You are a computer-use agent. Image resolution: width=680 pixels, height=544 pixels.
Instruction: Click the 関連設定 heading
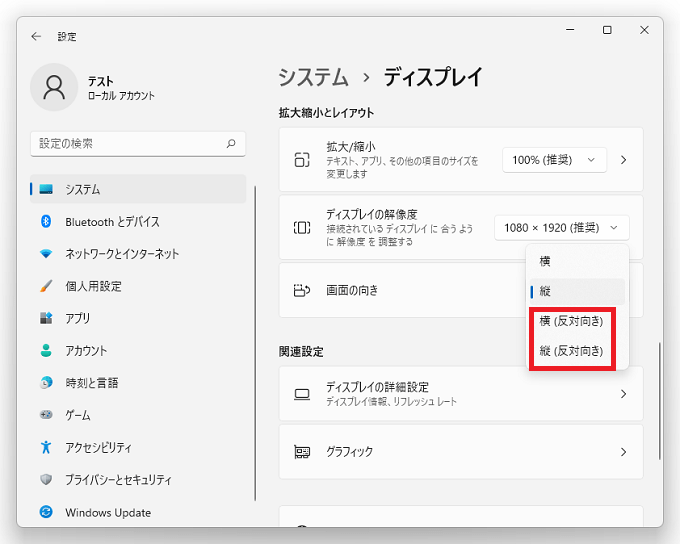[301, 351]
